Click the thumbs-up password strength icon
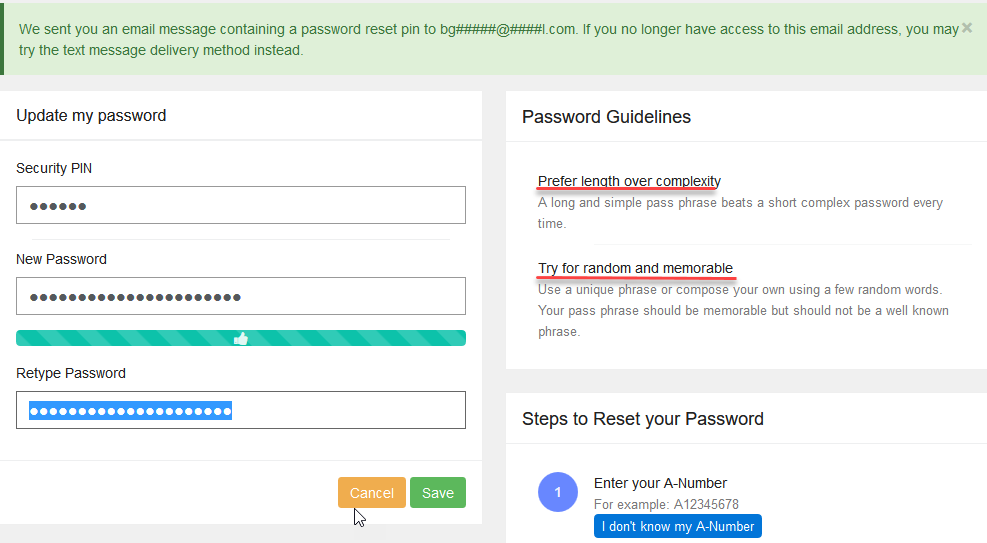This screenshot has width=987, height=543. (241, 339)
